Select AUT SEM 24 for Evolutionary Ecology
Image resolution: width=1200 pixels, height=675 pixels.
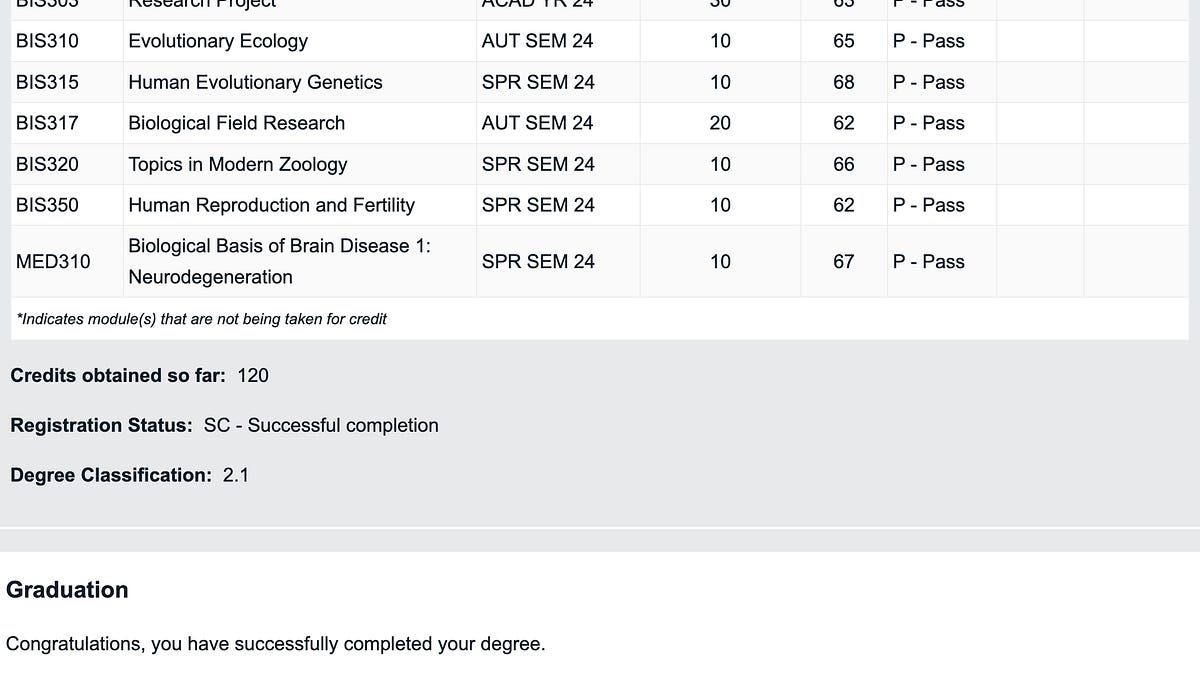tap(537, 41)
